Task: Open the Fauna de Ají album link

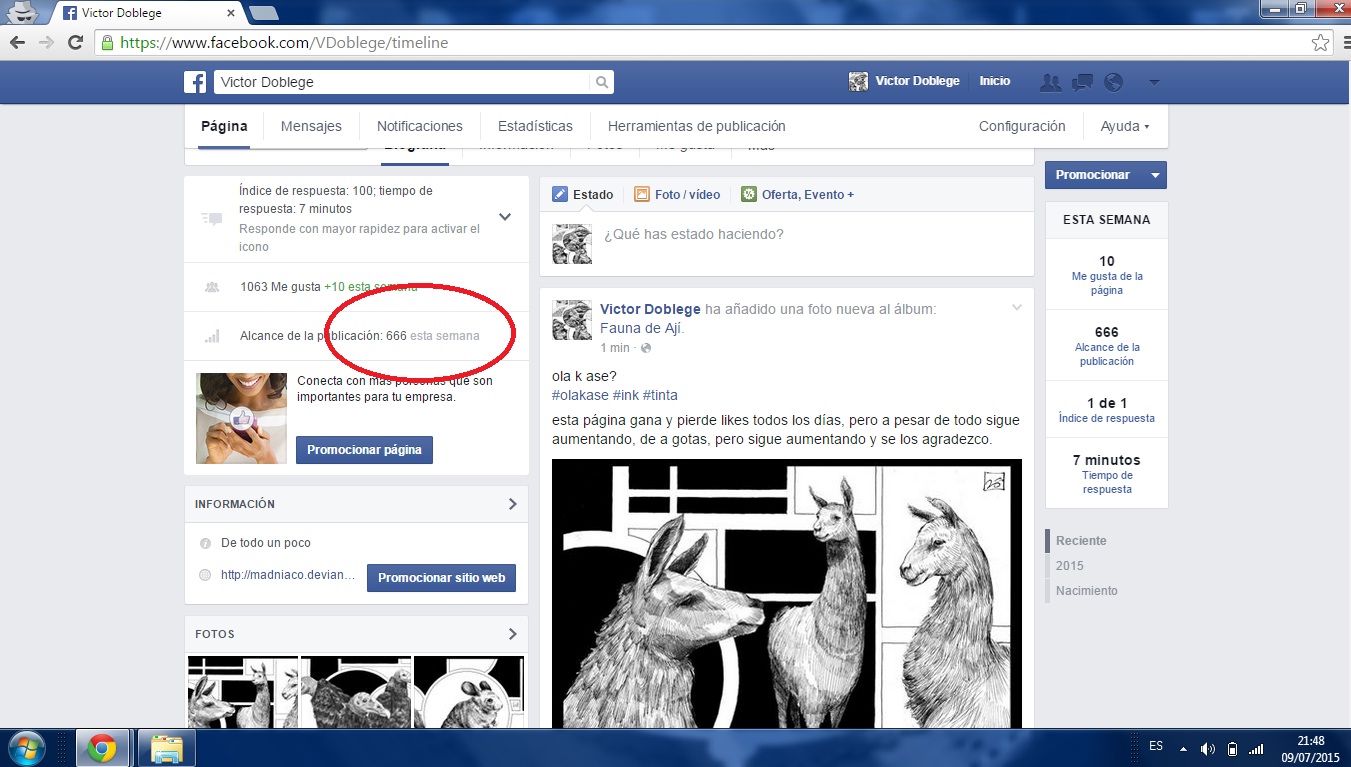Action: 642,328
